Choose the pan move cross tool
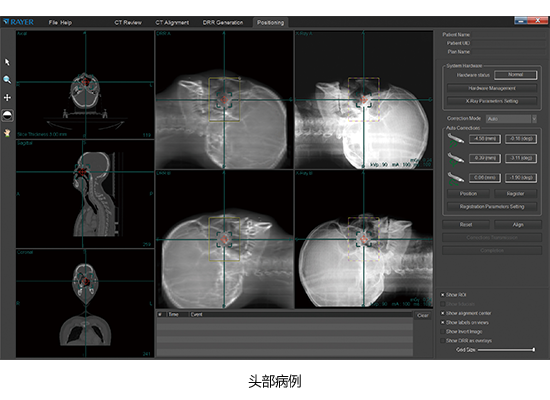550x400 pixels. point(7,98)
